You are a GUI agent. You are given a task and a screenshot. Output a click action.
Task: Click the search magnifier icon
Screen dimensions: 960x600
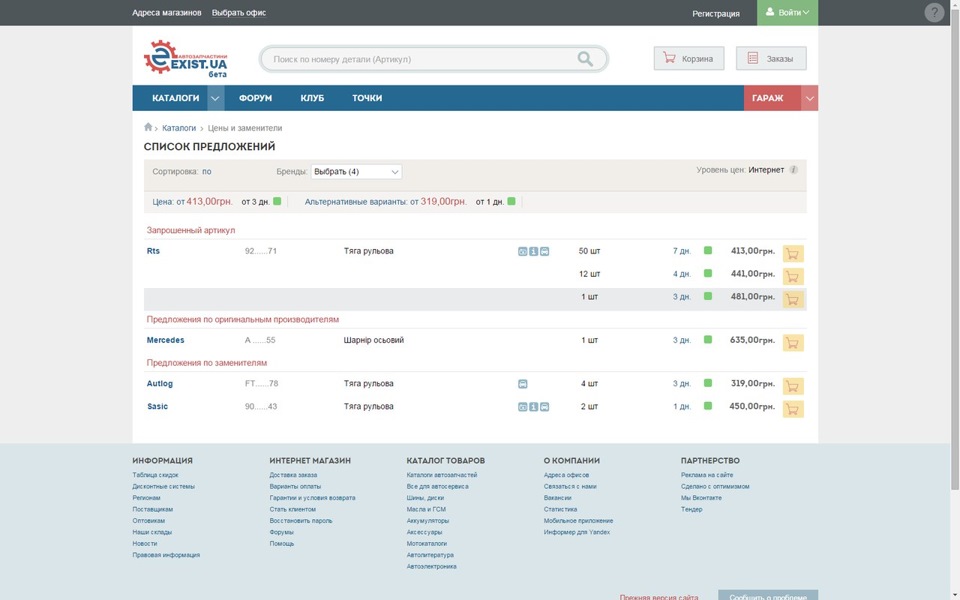(x=585, y=59)
